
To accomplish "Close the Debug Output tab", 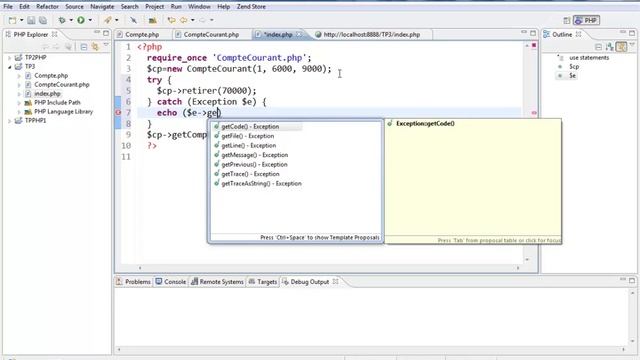I will coord(335,282).
